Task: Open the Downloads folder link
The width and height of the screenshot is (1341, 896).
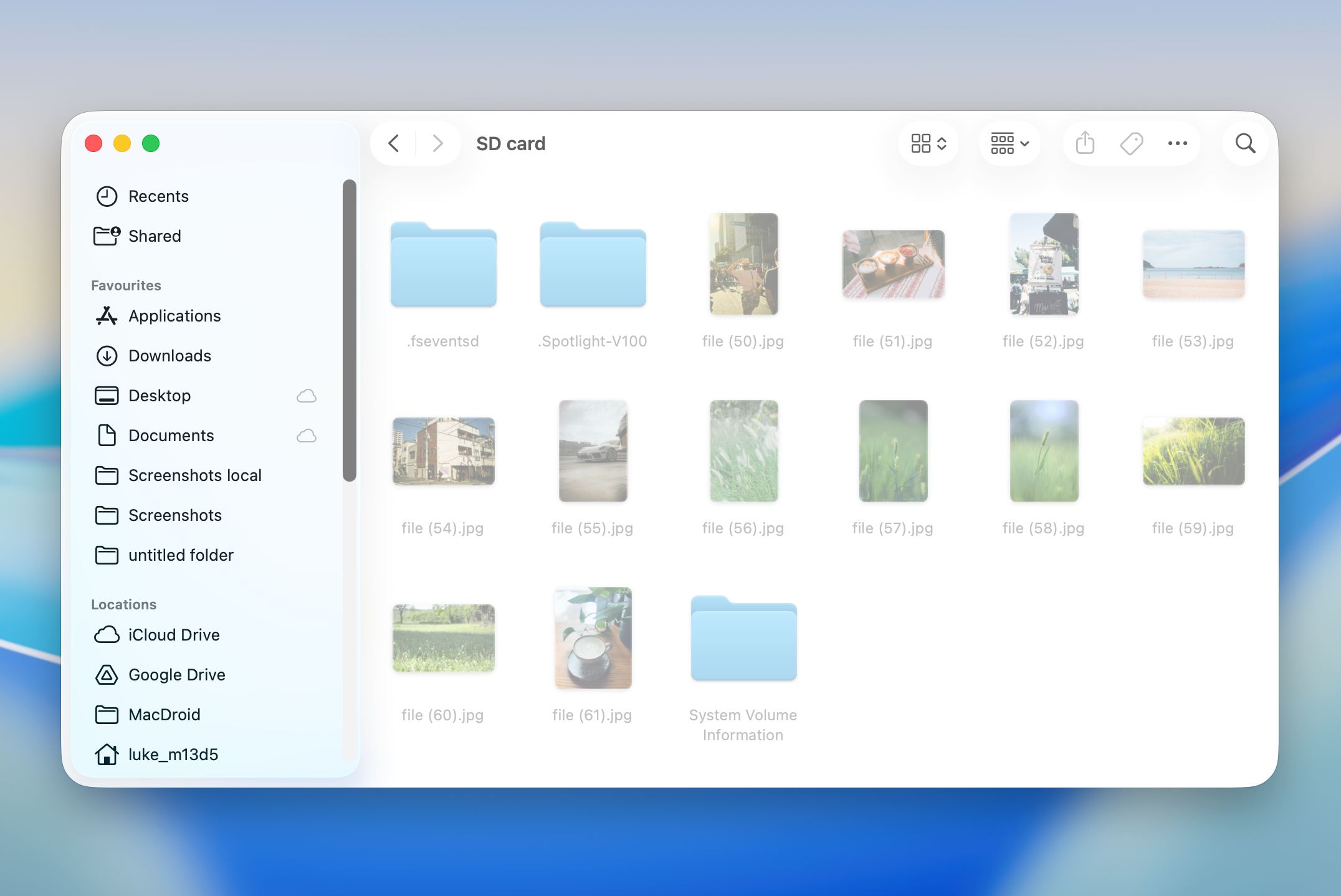Action: coord(169,356)
